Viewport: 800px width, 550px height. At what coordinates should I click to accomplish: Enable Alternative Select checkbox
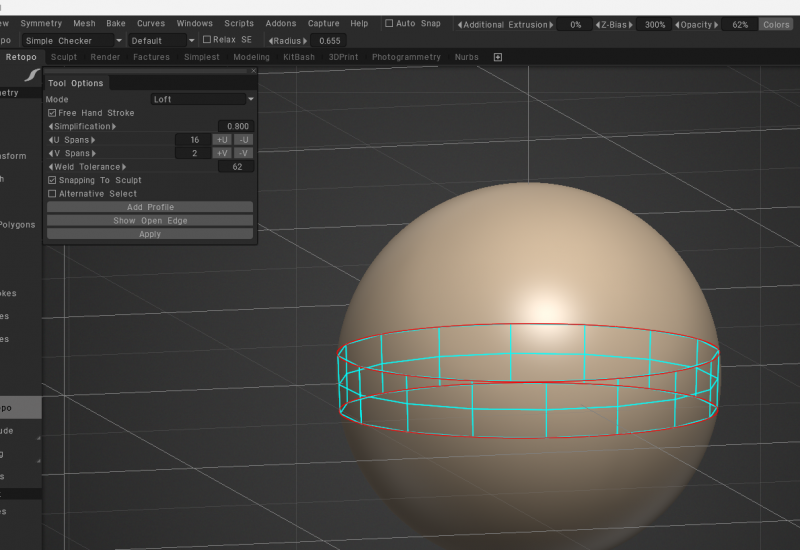pos(52,194)
